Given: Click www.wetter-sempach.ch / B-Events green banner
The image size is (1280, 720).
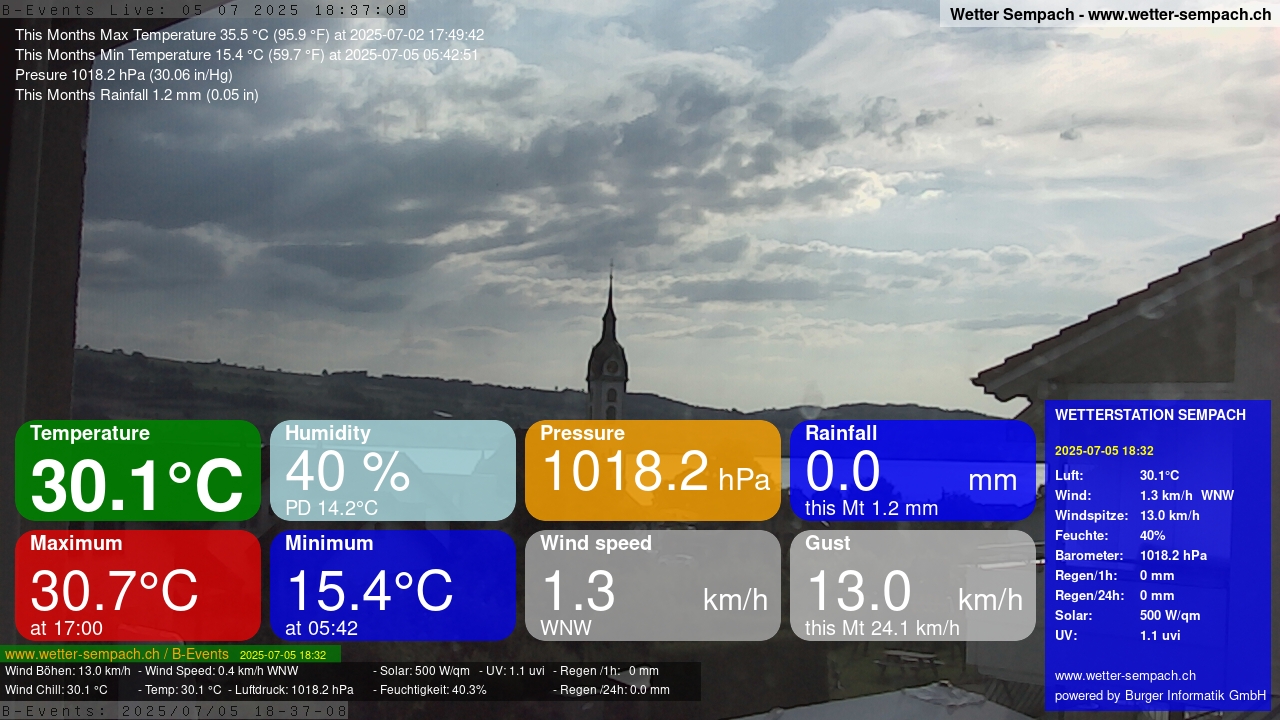Looking at the screenshot, I should [x=170, y=654].
